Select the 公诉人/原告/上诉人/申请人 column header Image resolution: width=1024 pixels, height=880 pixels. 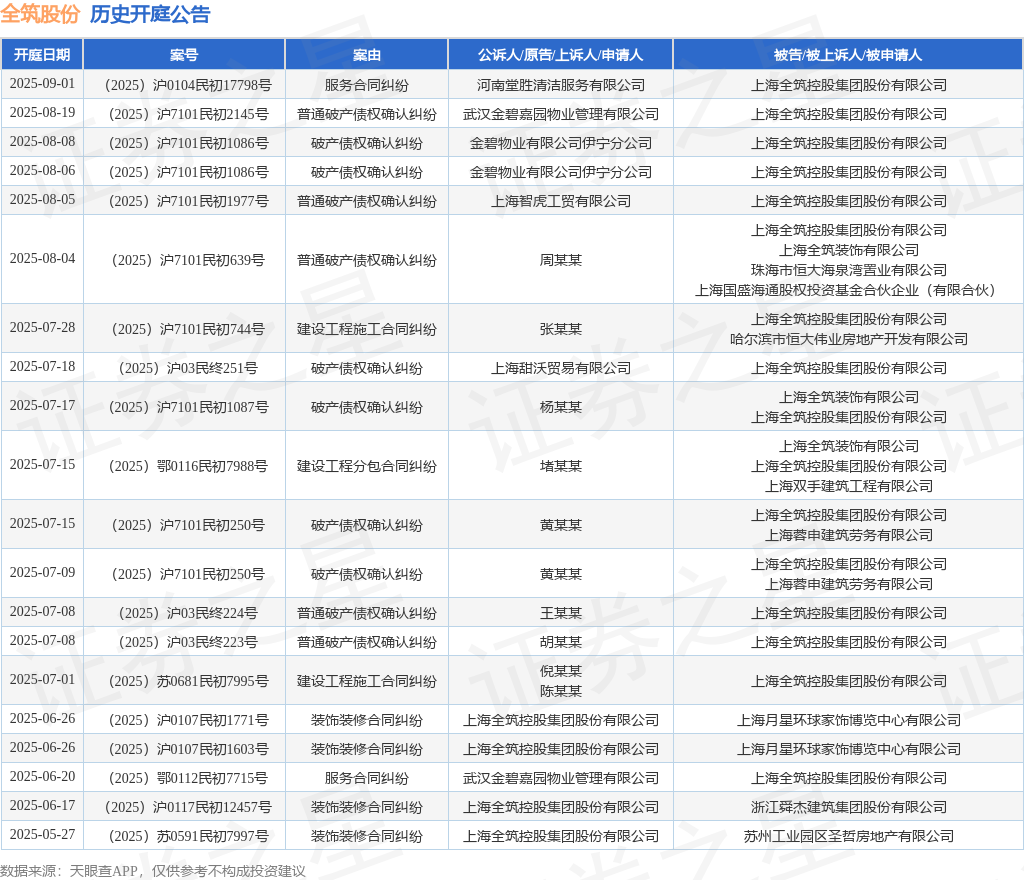pyautogui.click(x=560, y=55)
